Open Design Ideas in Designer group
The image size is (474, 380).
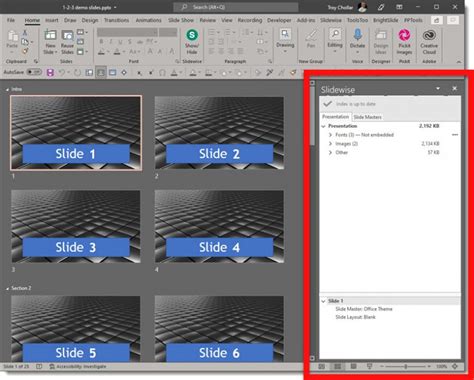pos(381,42)
